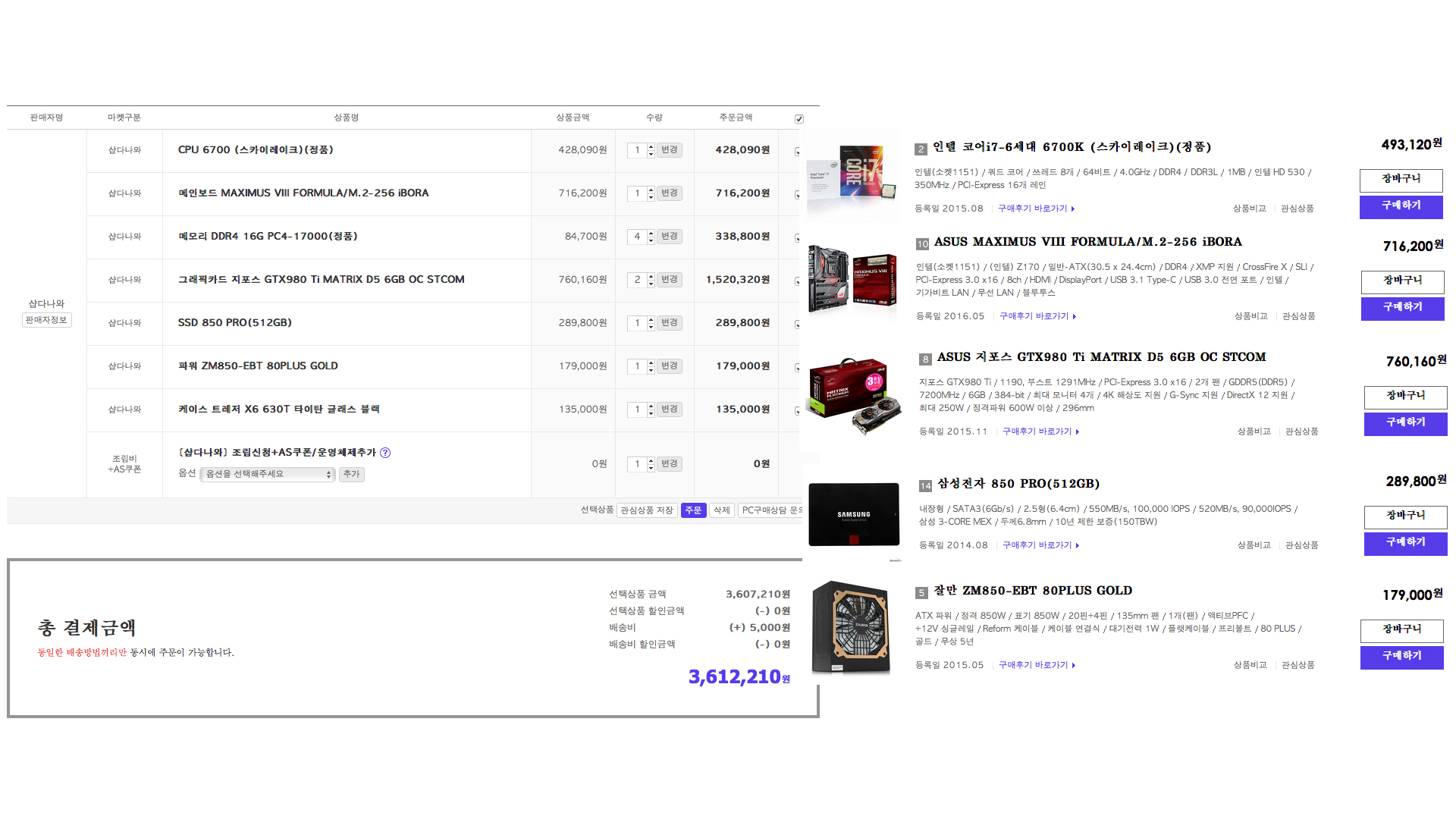Click 변경 button for CPU 6700 row
The width and height of the screenshot is (1456, 819).
pos(669,150)
